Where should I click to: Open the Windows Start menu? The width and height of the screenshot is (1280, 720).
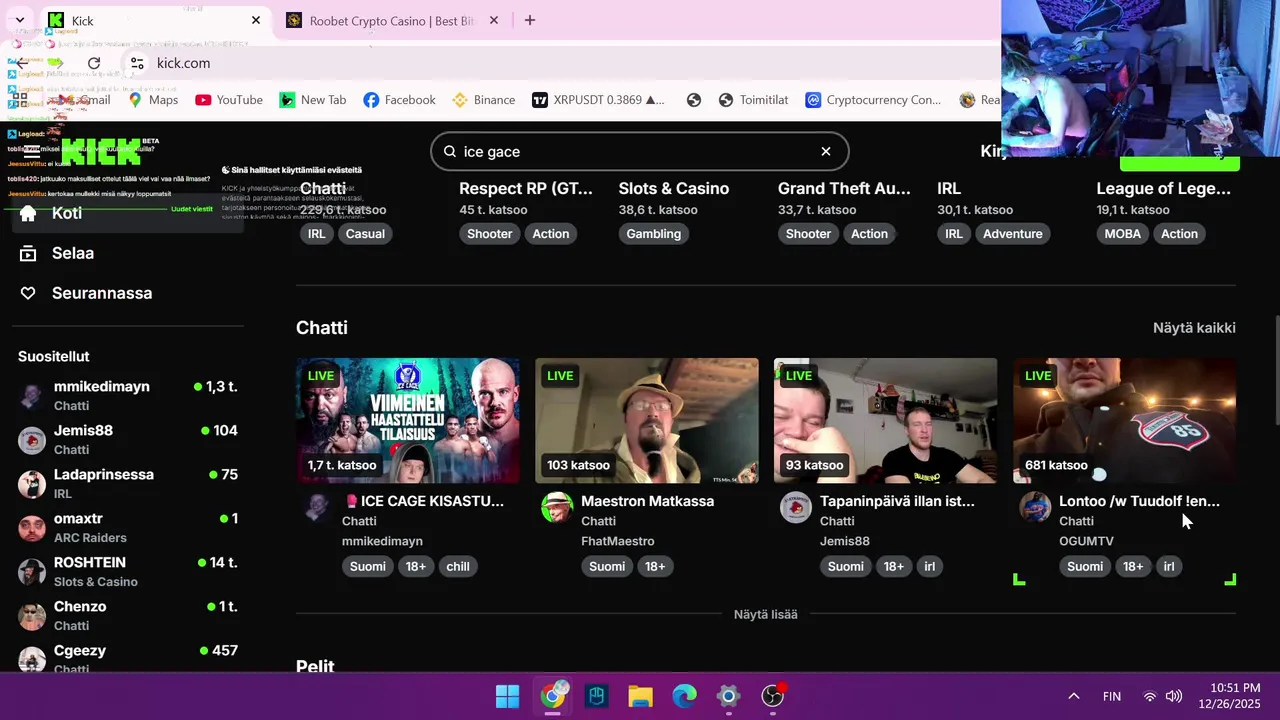507,696
